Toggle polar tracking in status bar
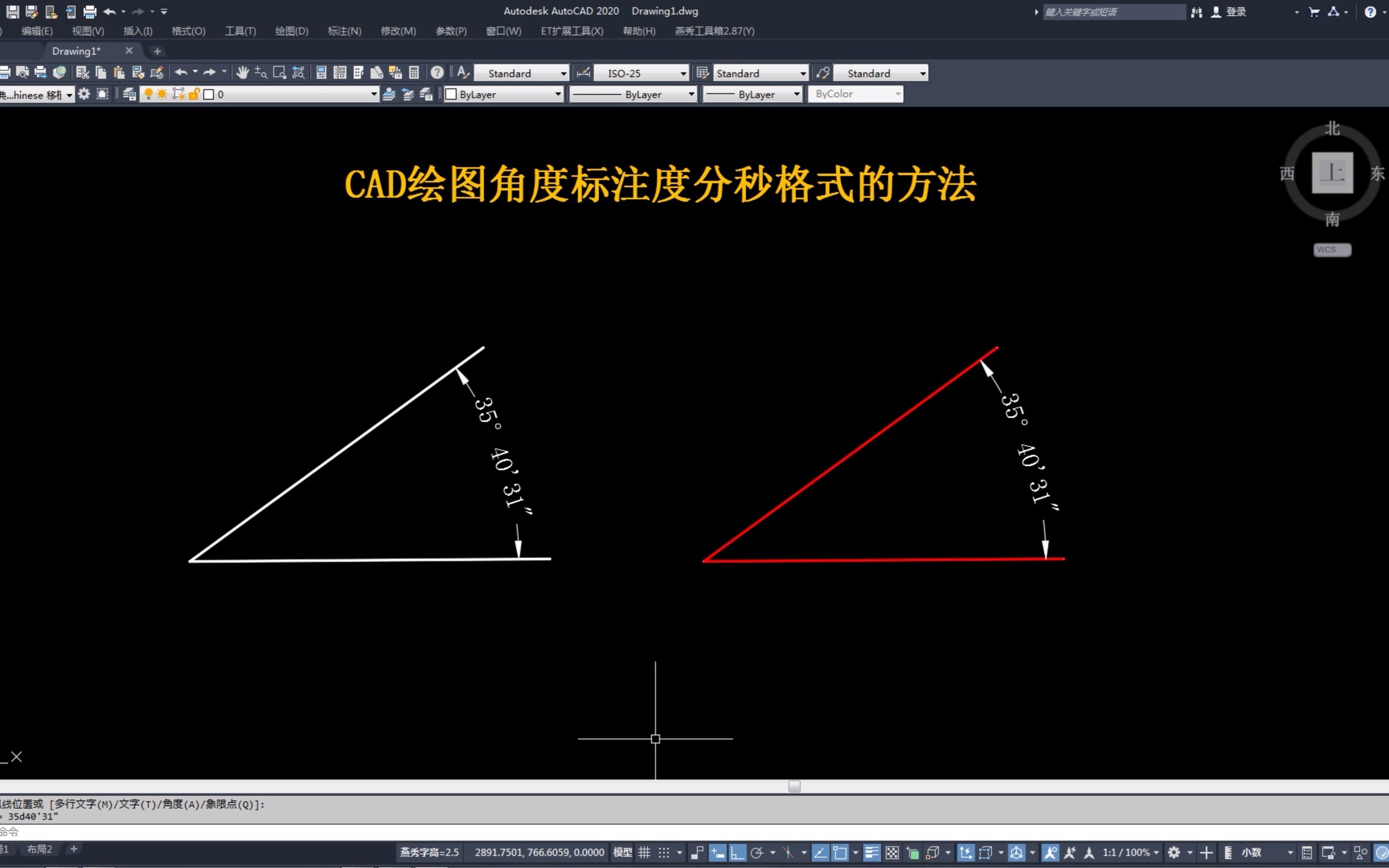This screenshot has width=1389, height=868. click(757, 852)
